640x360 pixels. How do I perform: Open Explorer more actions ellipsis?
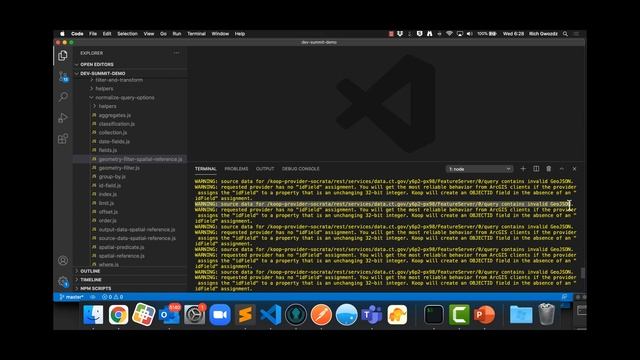[x=176, y=53]
